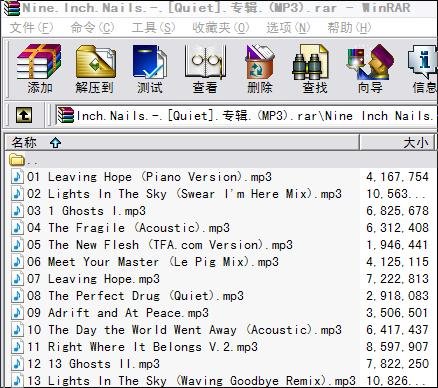This screenshot has width=438, height=388.
Task: Click size value 6,417,437
Action: [x=397, y=330]
